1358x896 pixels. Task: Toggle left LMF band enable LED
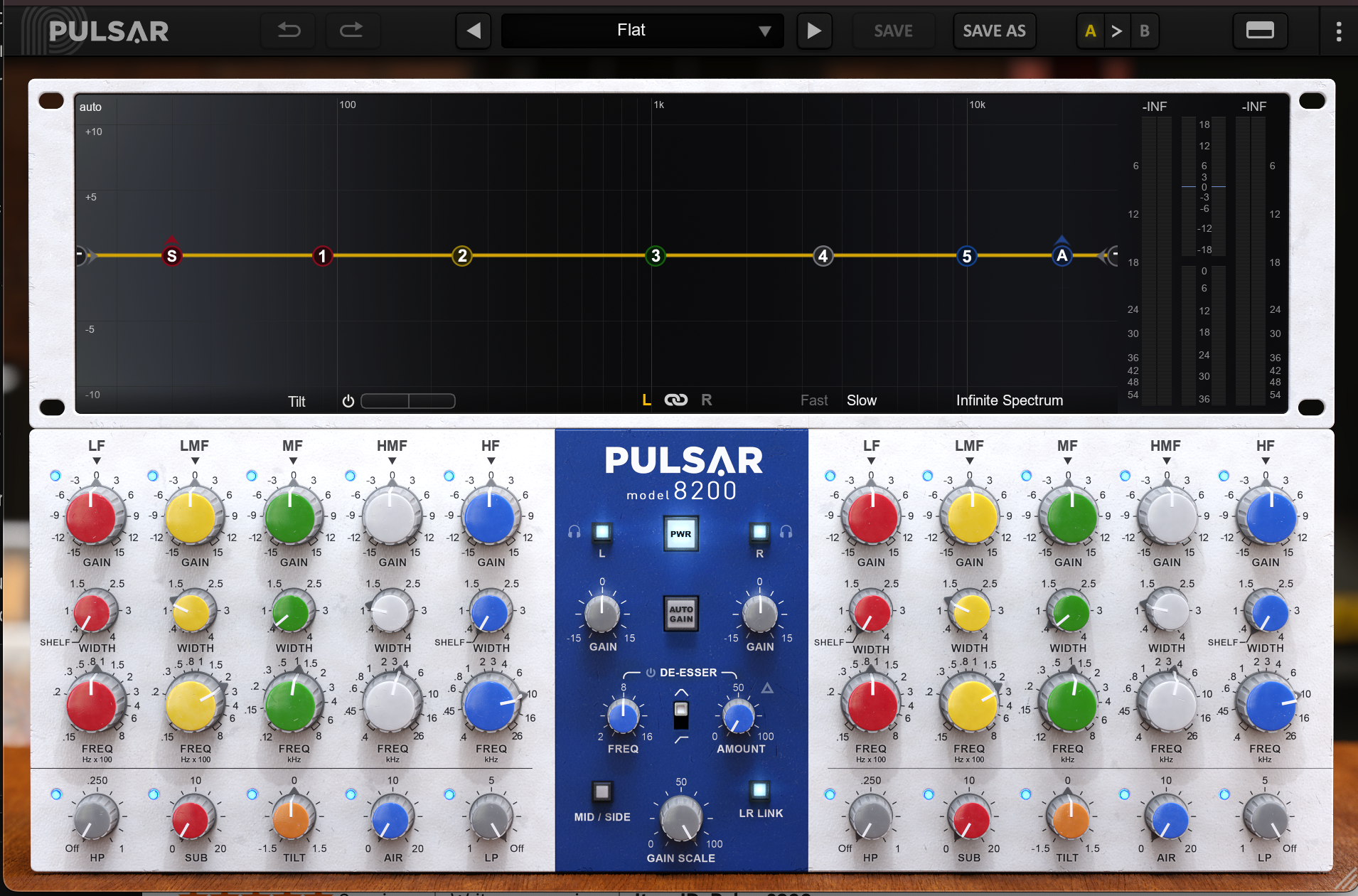click(152, 476)
